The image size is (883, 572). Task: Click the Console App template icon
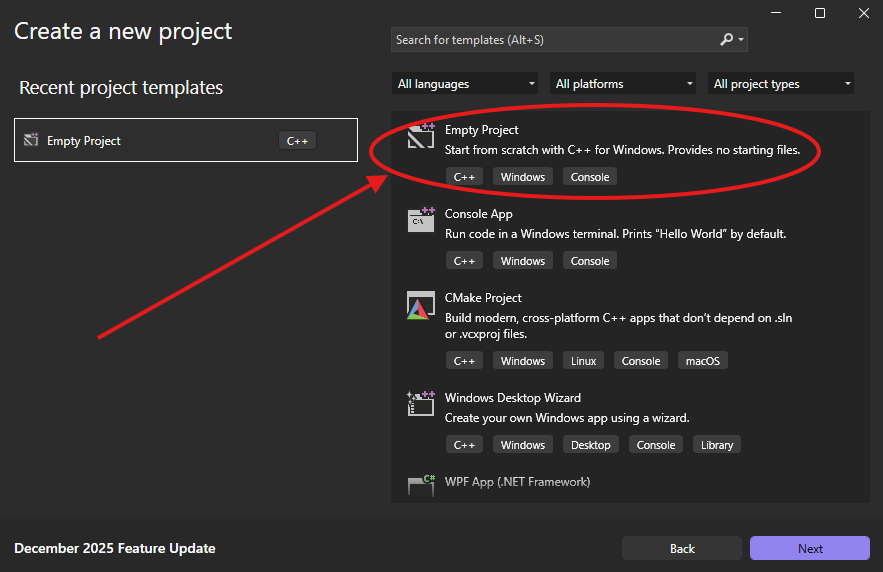pyautogui.click(x=421, y=220)
